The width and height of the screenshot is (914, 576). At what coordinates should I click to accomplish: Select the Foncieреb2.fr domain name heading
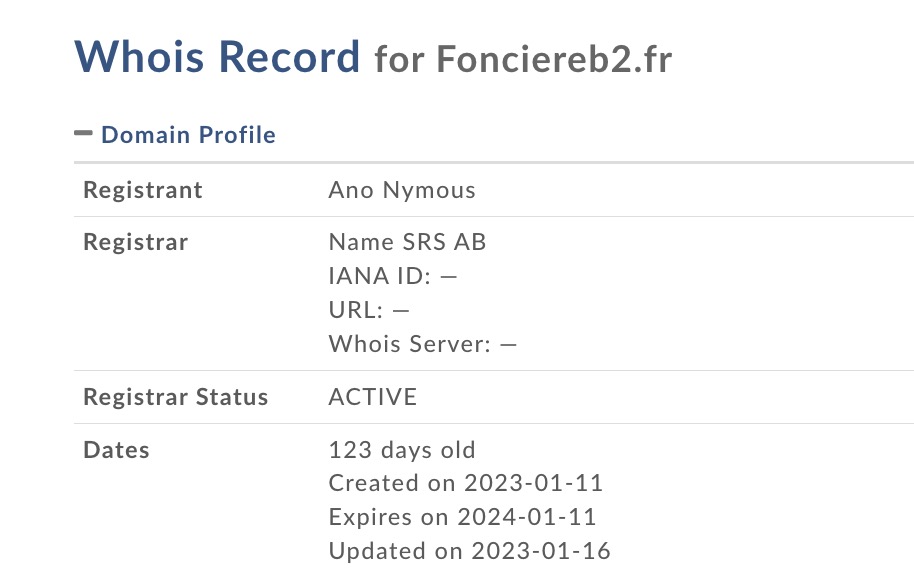pyautogui.click(x=554, y=59)
